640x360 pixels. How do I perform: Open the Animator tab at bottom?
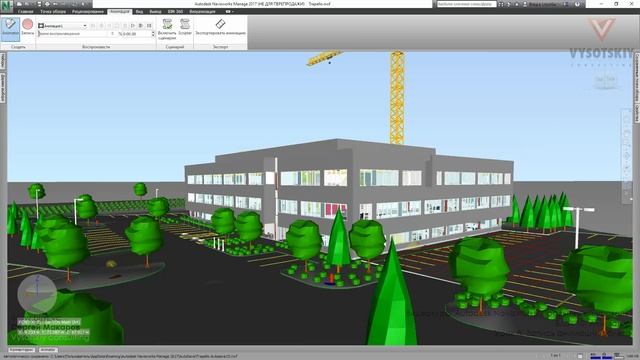click(48, 350)
